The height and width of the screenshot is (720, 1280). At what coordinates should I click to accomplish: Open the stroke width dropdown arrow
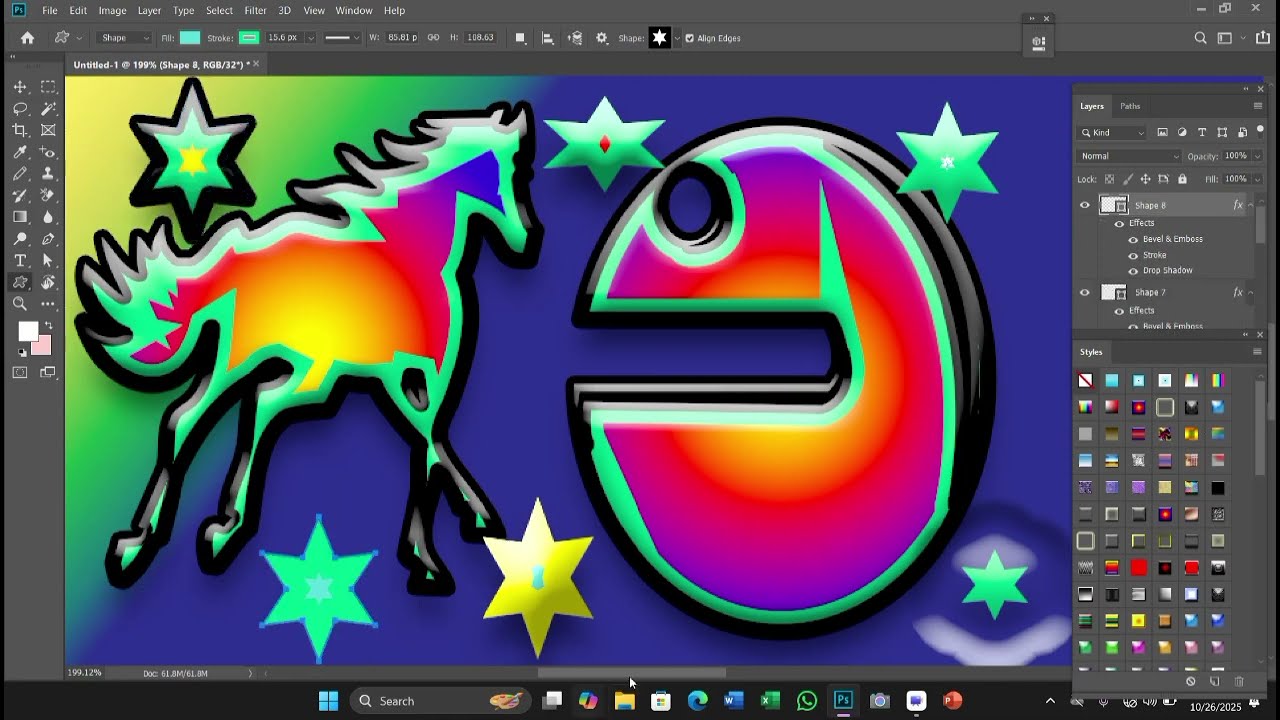click(310, 38)
